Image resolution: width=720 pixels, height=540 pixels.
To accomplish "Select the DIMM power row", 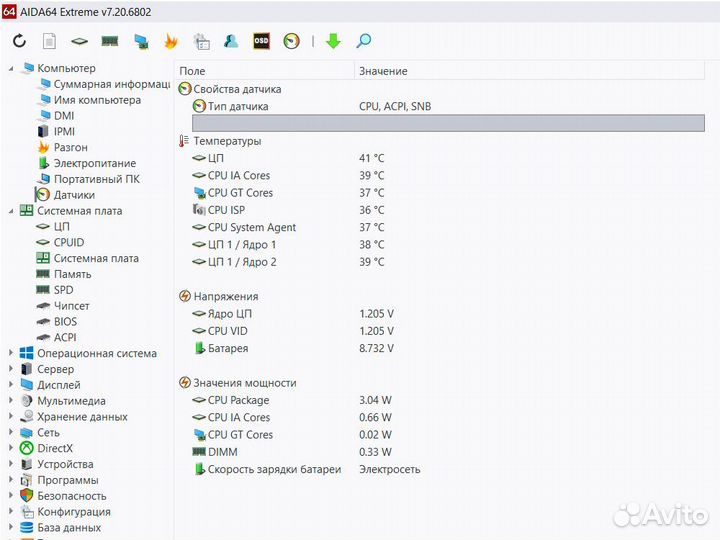I will point(448,452).
